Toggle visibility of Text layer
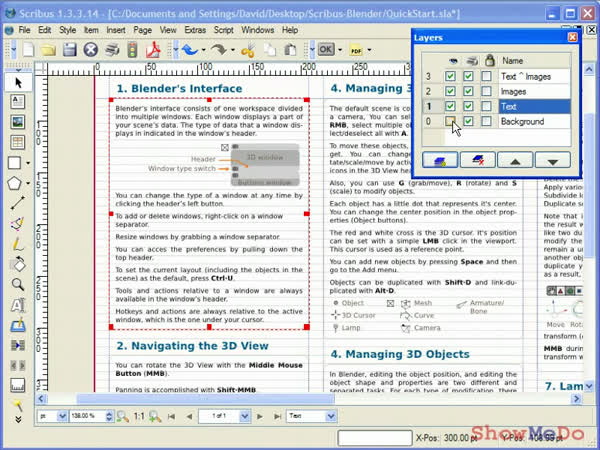 click(450, 106)
